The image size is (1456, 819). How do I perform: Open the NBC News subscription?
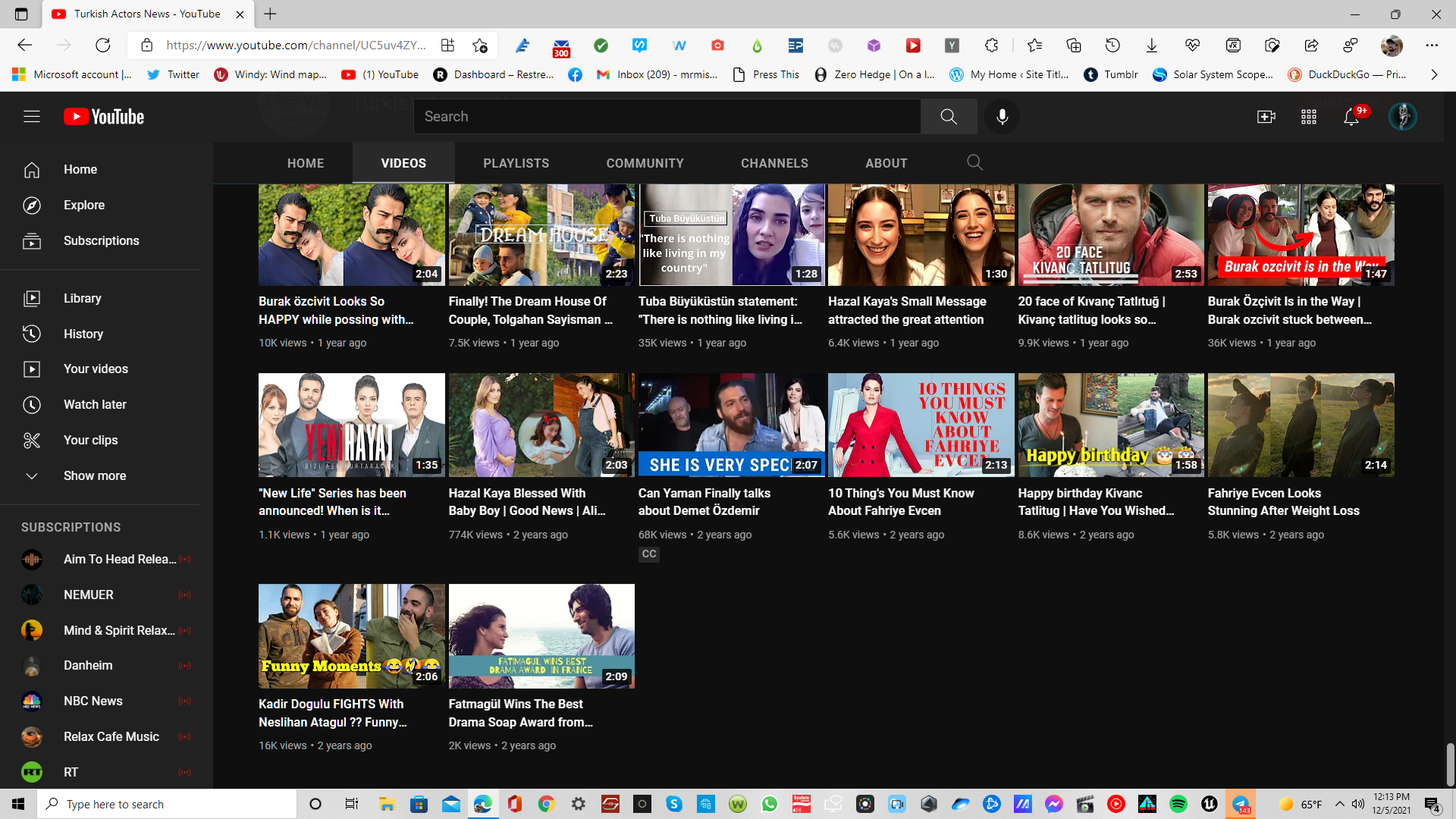[x=93, y=701]
